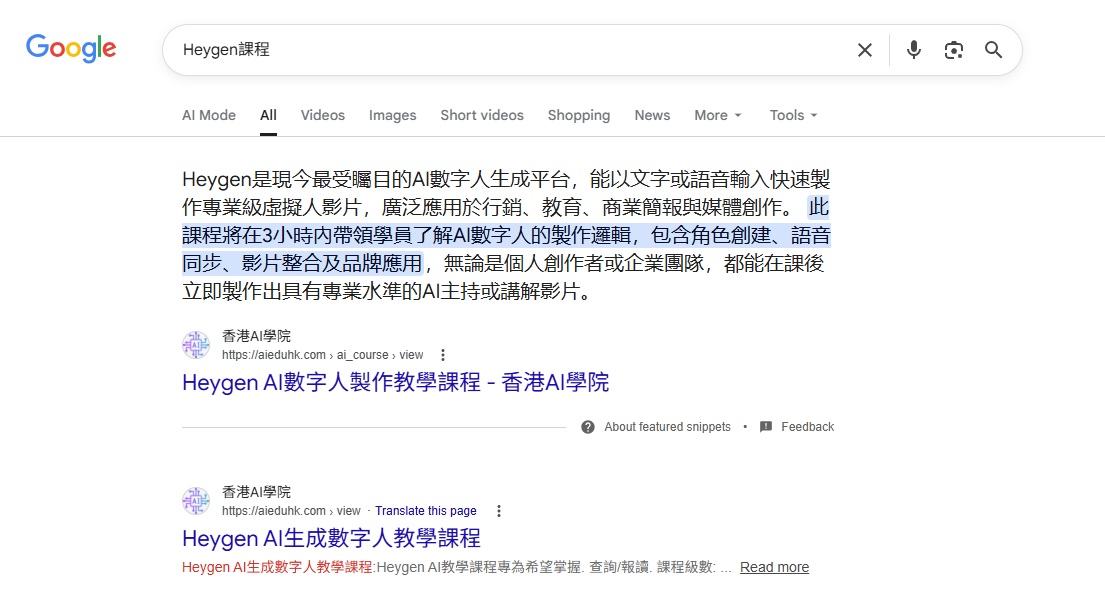
Task: Click Read more link
Action: point(774,567)
